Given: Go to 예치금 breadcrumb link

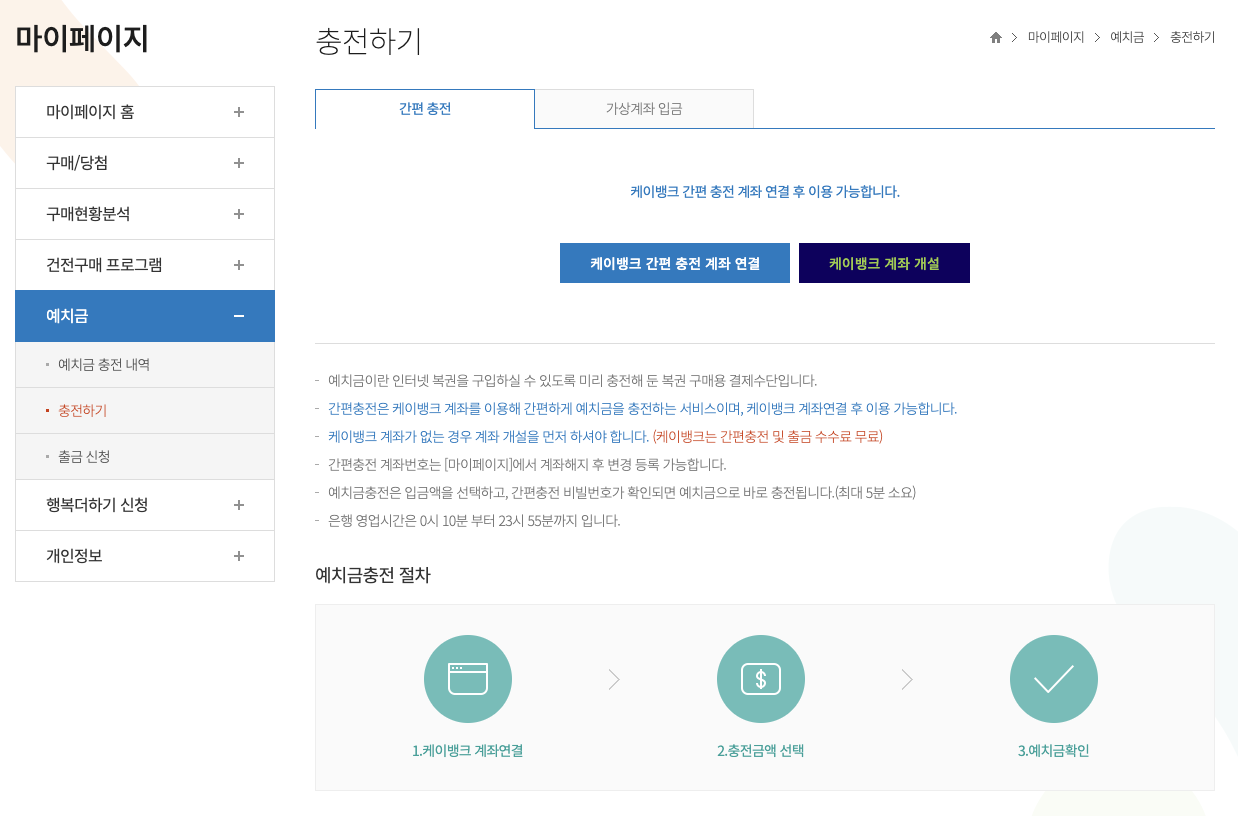Looking at the screenshot, I should click(x=1127, y=37).
